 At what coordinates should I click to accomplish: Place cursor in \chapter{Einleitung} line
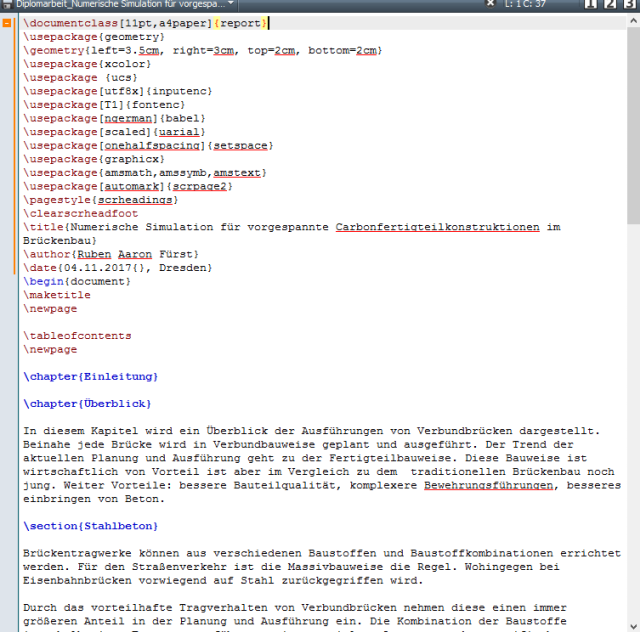tap(91, 377)
